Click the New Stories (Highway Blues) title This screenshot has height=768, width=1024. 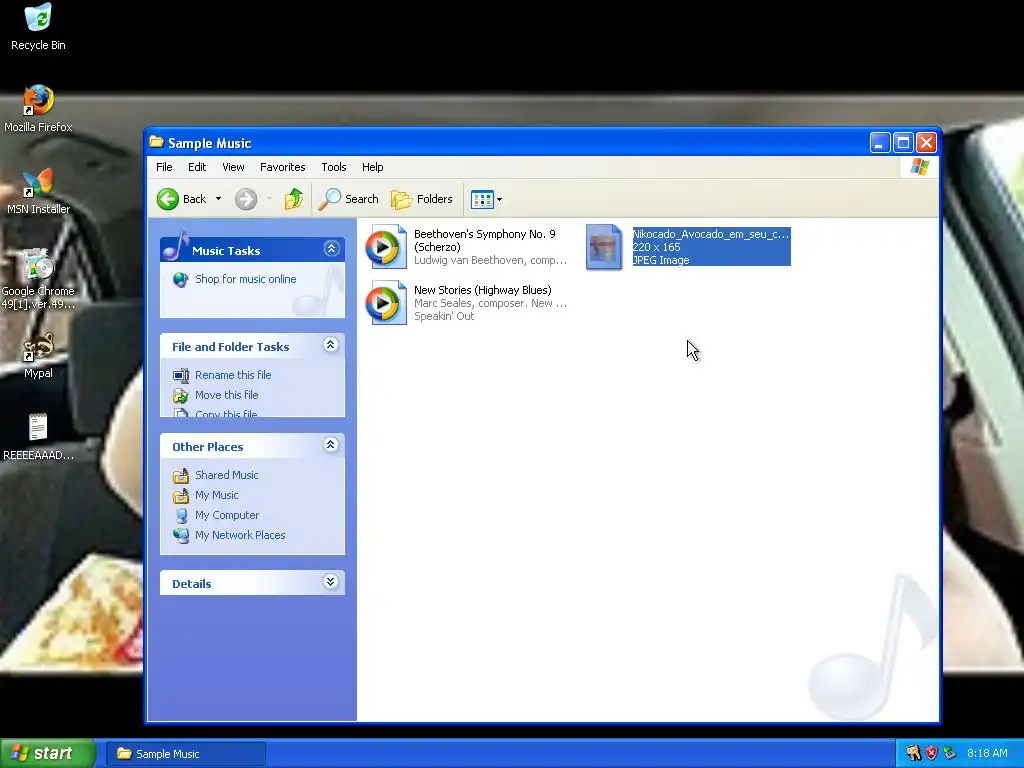pos(483,290)
